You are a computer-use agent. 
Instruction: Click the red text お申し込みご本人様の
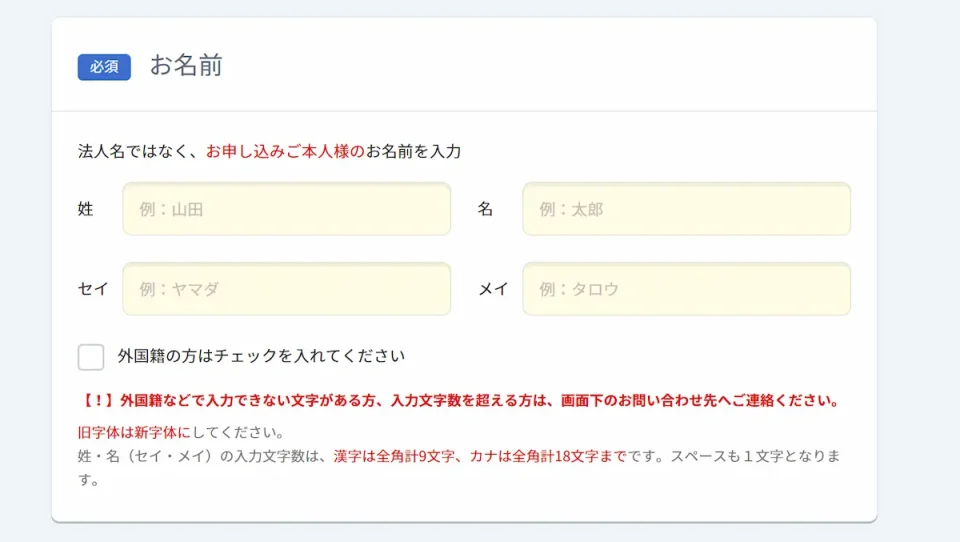(x=285, y=152)
